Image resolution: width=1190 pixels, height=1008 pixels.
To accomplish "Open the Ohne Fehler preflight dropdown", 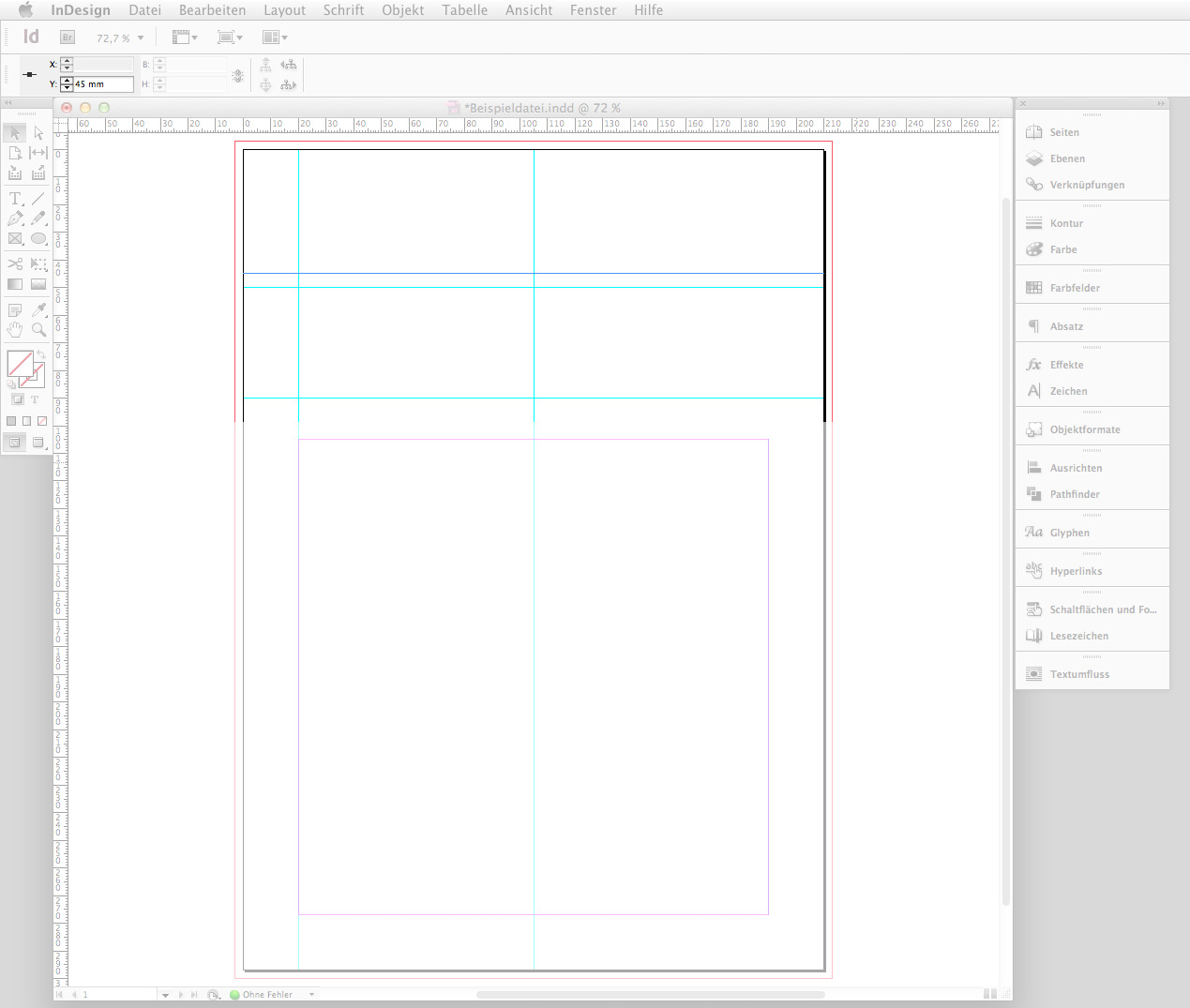I will coord(310,994).
